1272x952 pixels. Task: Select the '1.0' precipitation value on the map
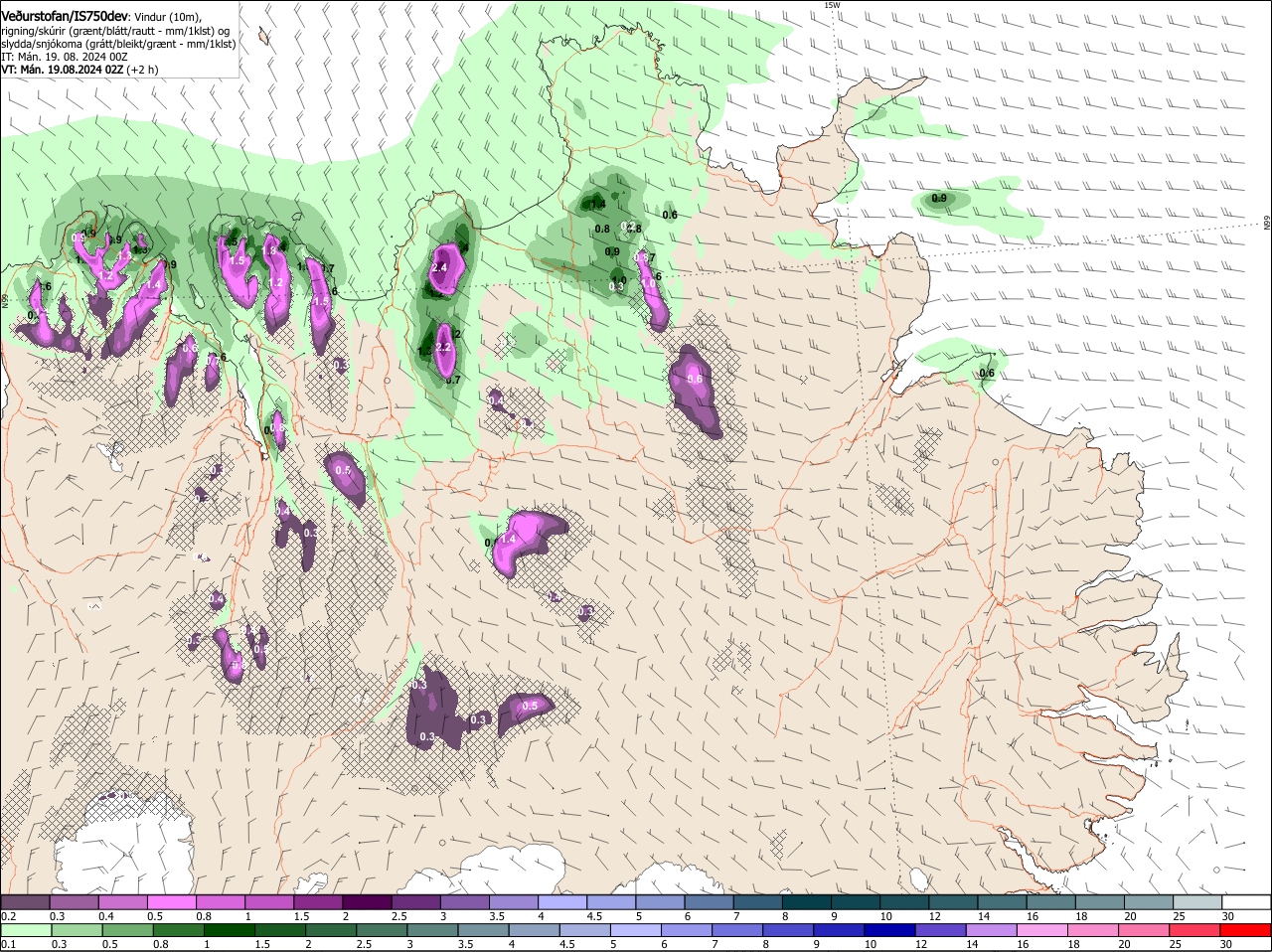(x=649, y=283)
